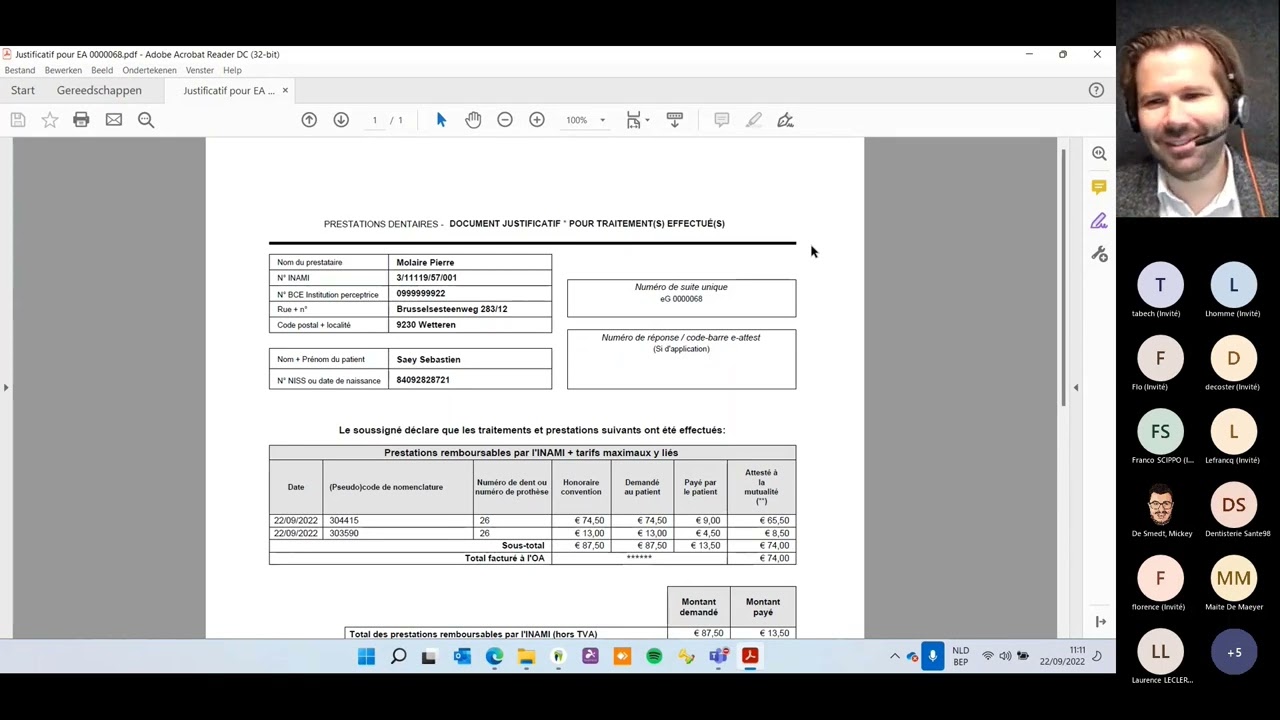The height and width of the screenshot is (720, 1280).
Task: Select the Justificatif pour EA document tab
Action: click(229, 90)
